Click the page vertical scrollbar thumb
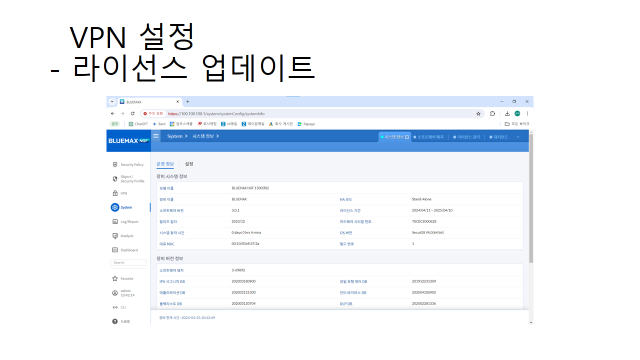The width and height of the screenshot is (640, 360). (531, 198)
